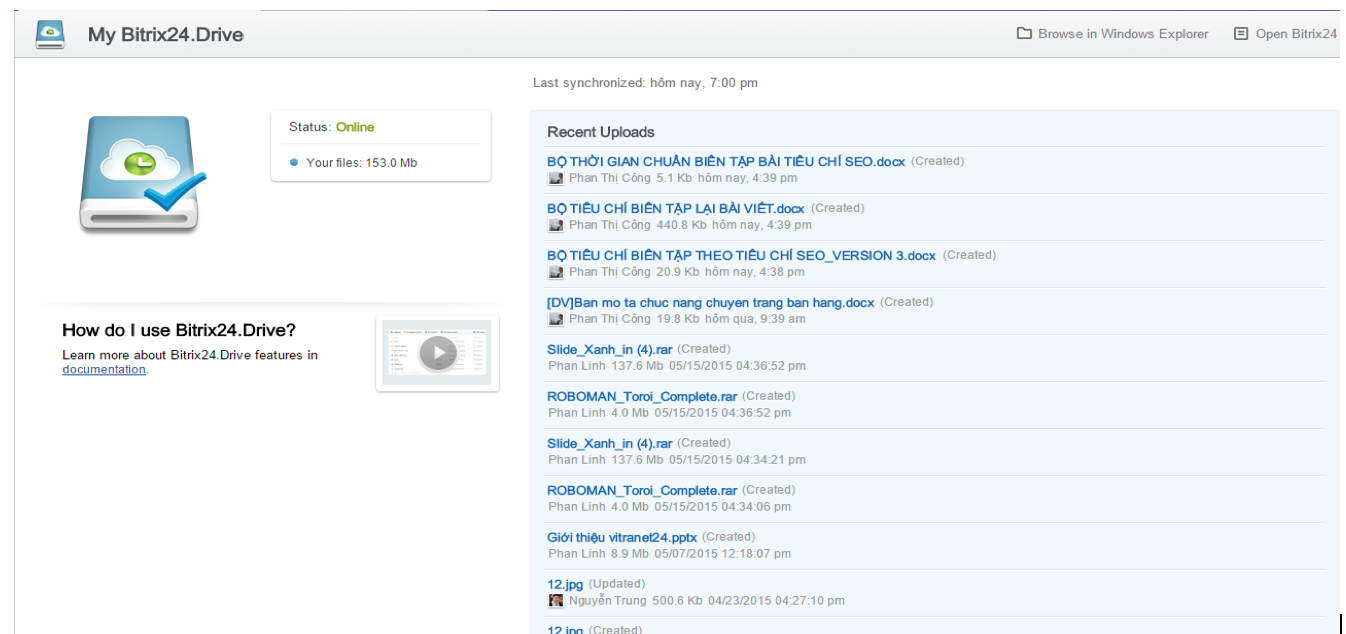The width and height of the screenshot is (1346, 634).
Task: Open Slide_Xanh_in (4).rar uploaded at 04:36:52 pm
Action: (x=610, y=349)
